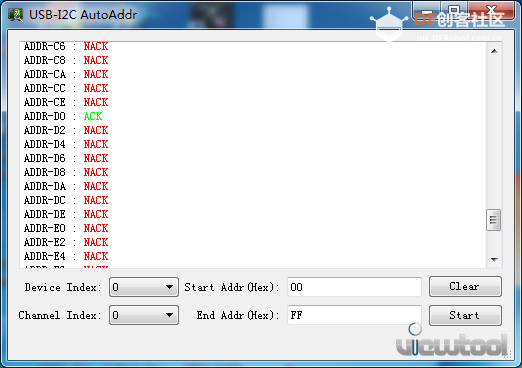This screenshot has height=368, width=522.
Task: Click the USB-I2C AutoAddr title text
Action: coord(83,15)
